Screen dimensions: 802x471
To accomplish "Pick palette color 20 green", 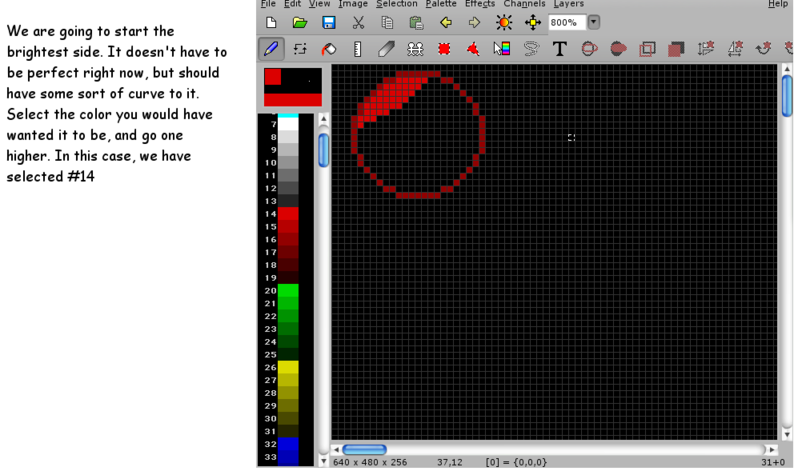I will click(288, 290).
